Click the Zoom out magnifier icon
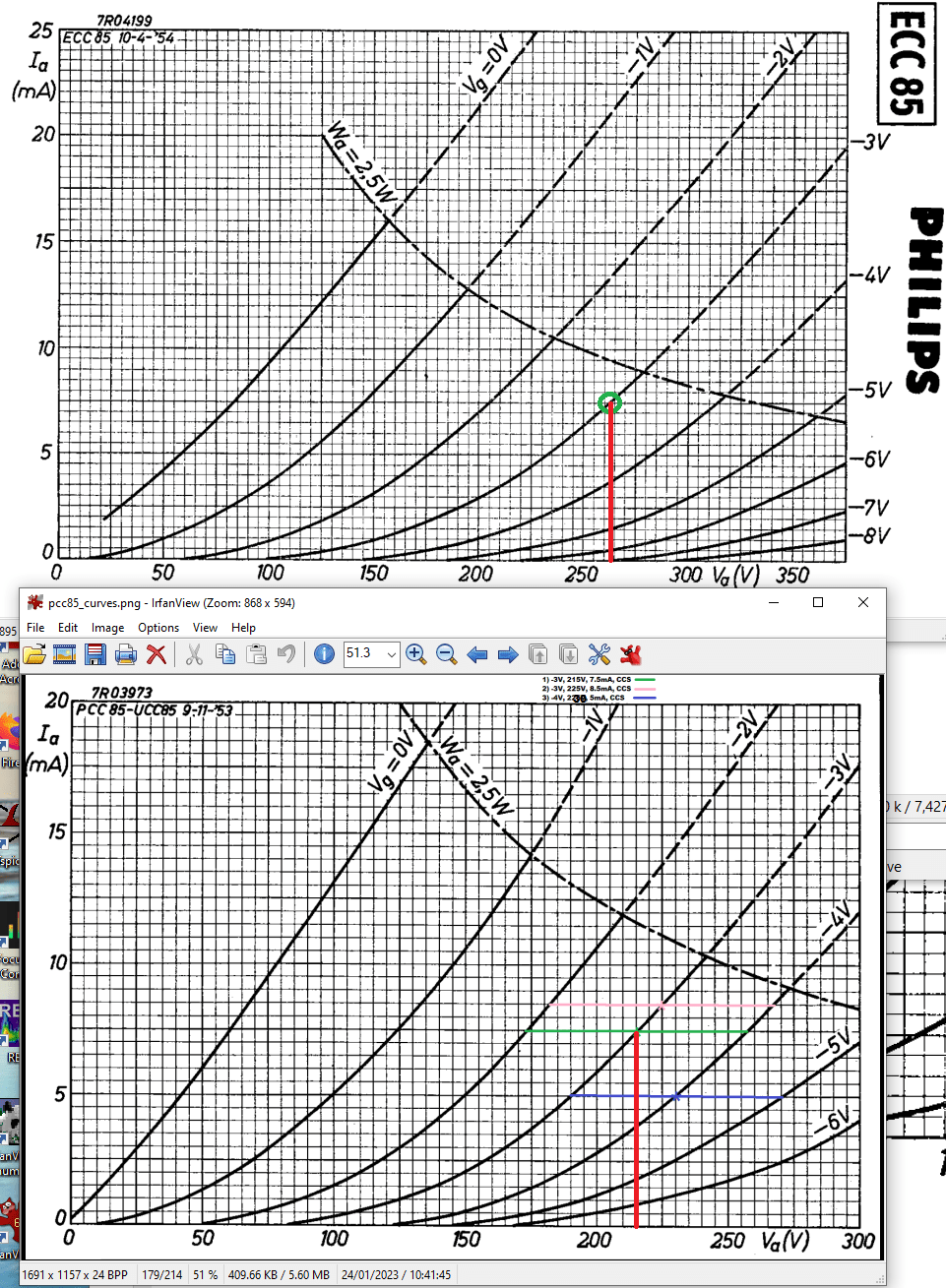 click(446, 654)
